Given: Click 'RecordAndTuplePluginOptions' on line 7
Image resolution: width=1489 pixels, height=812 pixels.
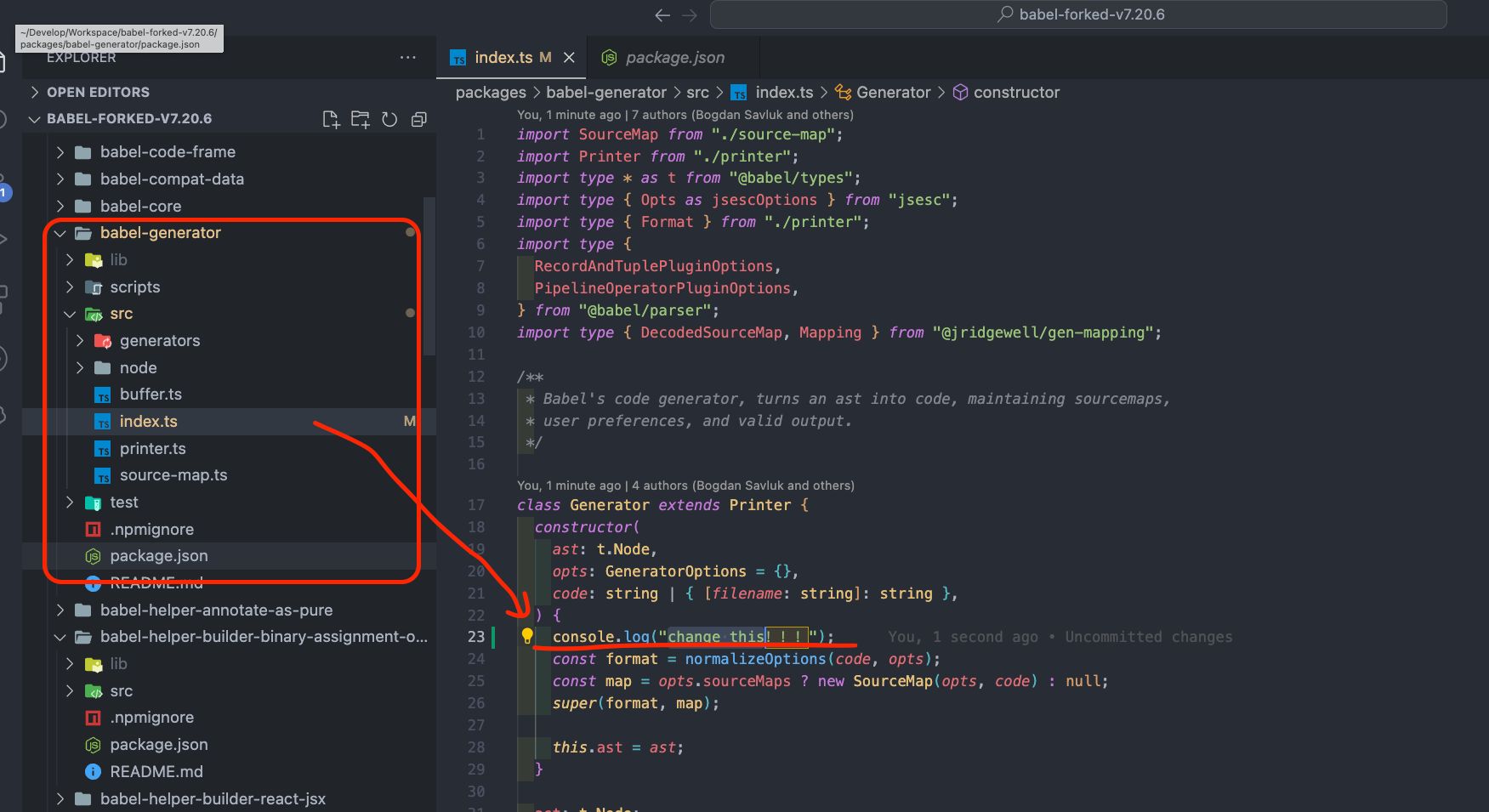Looking at the screenshot, I should pos(654,266).
